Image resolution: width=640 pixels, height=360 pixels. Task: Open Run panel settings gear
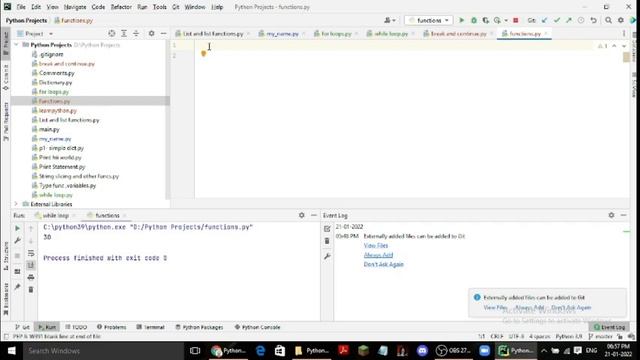pyautogui.click(x=302, y=215)
